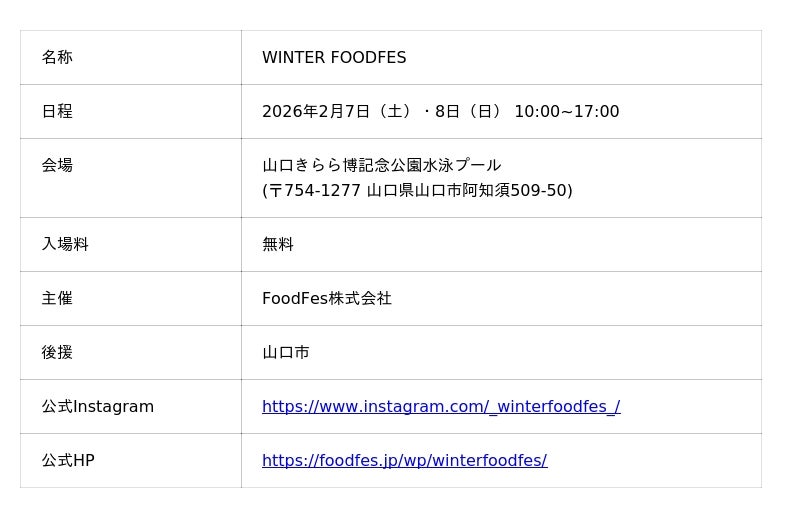Click the 入場料 row label
This screenshot has height=518, width=800.
pyautogui.click(x=65, y=244)
